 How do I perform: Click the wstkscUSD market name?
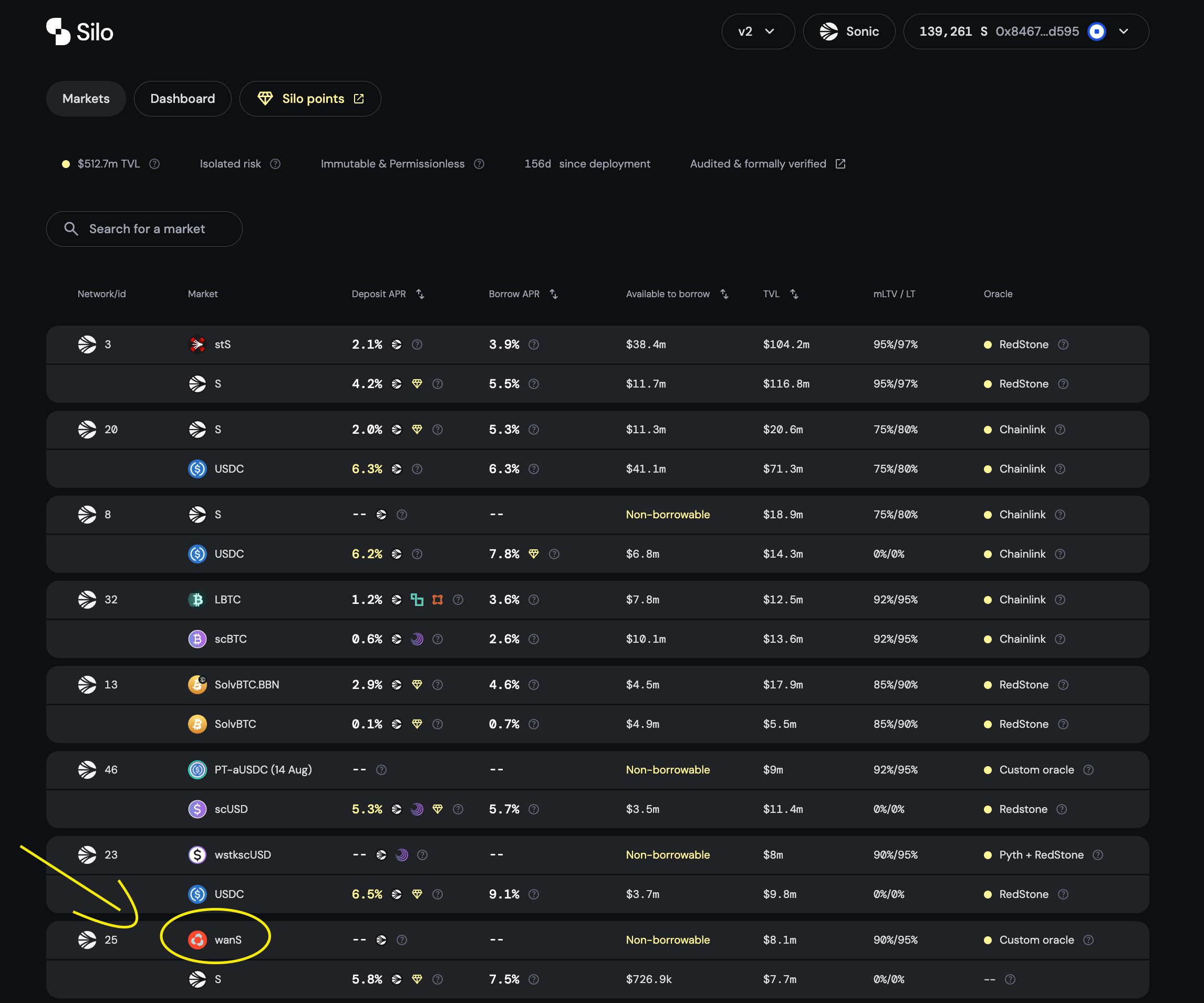(x=243, y=854)
